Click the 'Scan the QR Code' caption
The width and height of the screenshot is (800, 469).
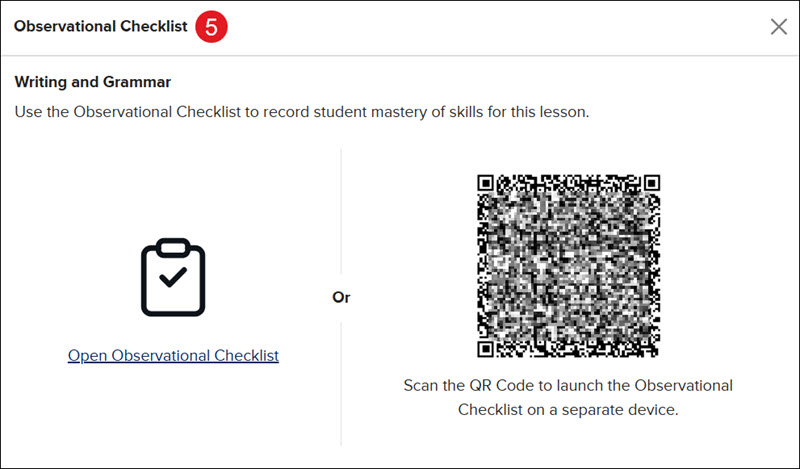point(568,397)
